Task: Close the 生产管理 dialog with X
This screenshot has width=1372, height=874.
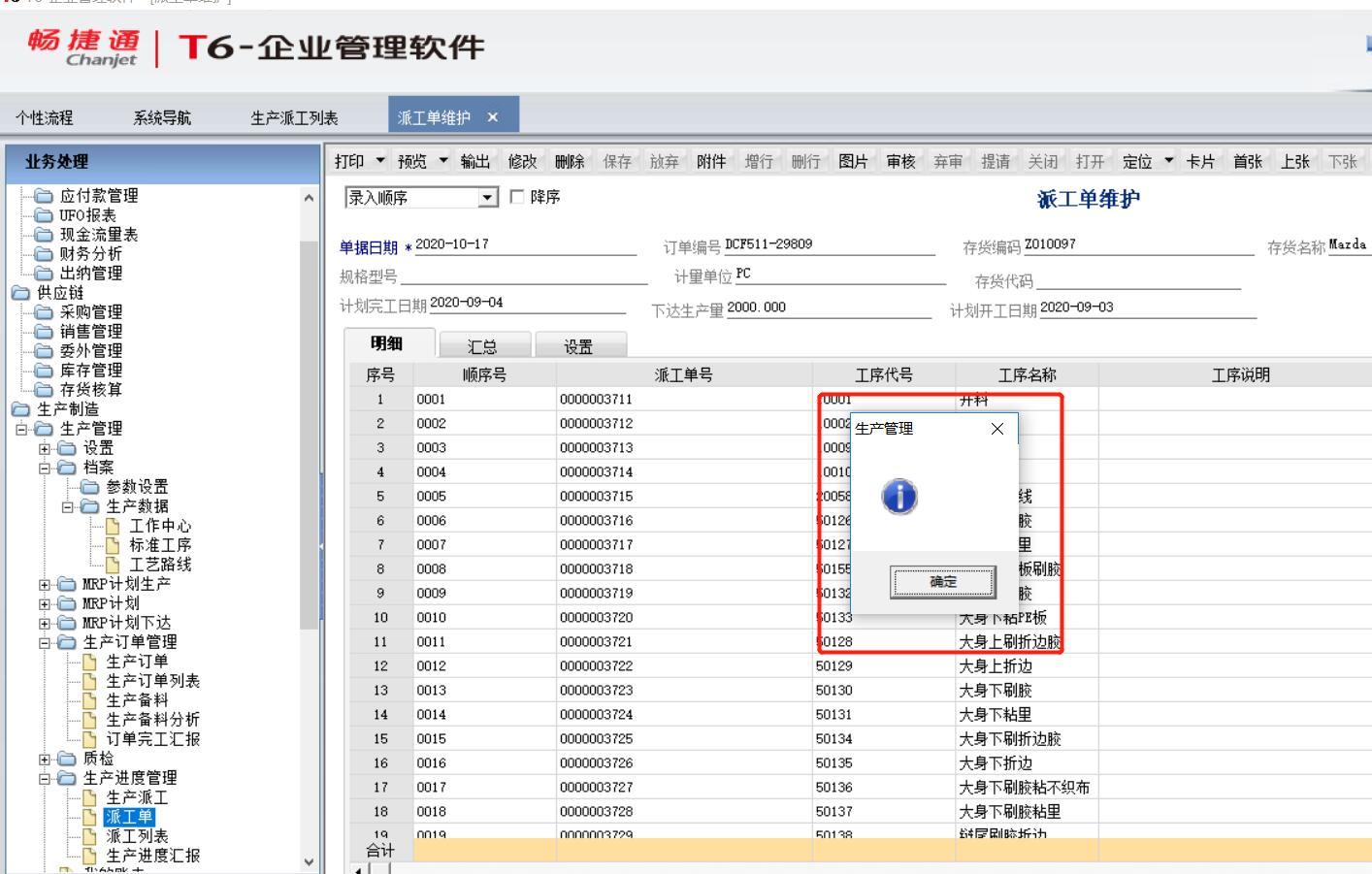Action: point(997,429)
